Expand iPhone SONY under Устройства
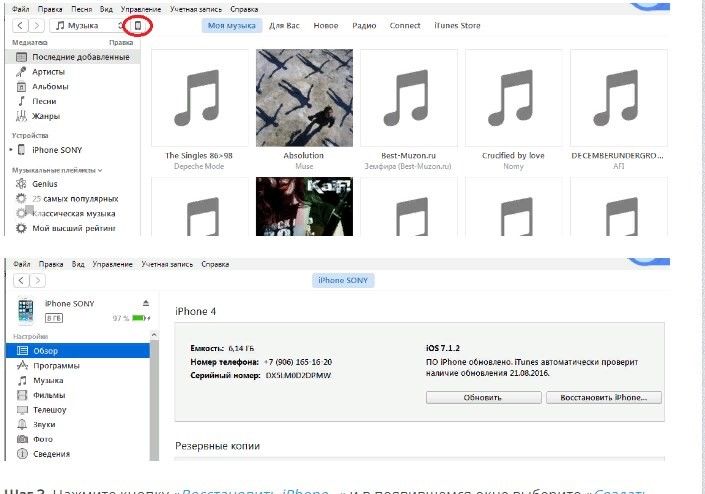The height and width of the screenshot is (494, 705). coord(11,150)
